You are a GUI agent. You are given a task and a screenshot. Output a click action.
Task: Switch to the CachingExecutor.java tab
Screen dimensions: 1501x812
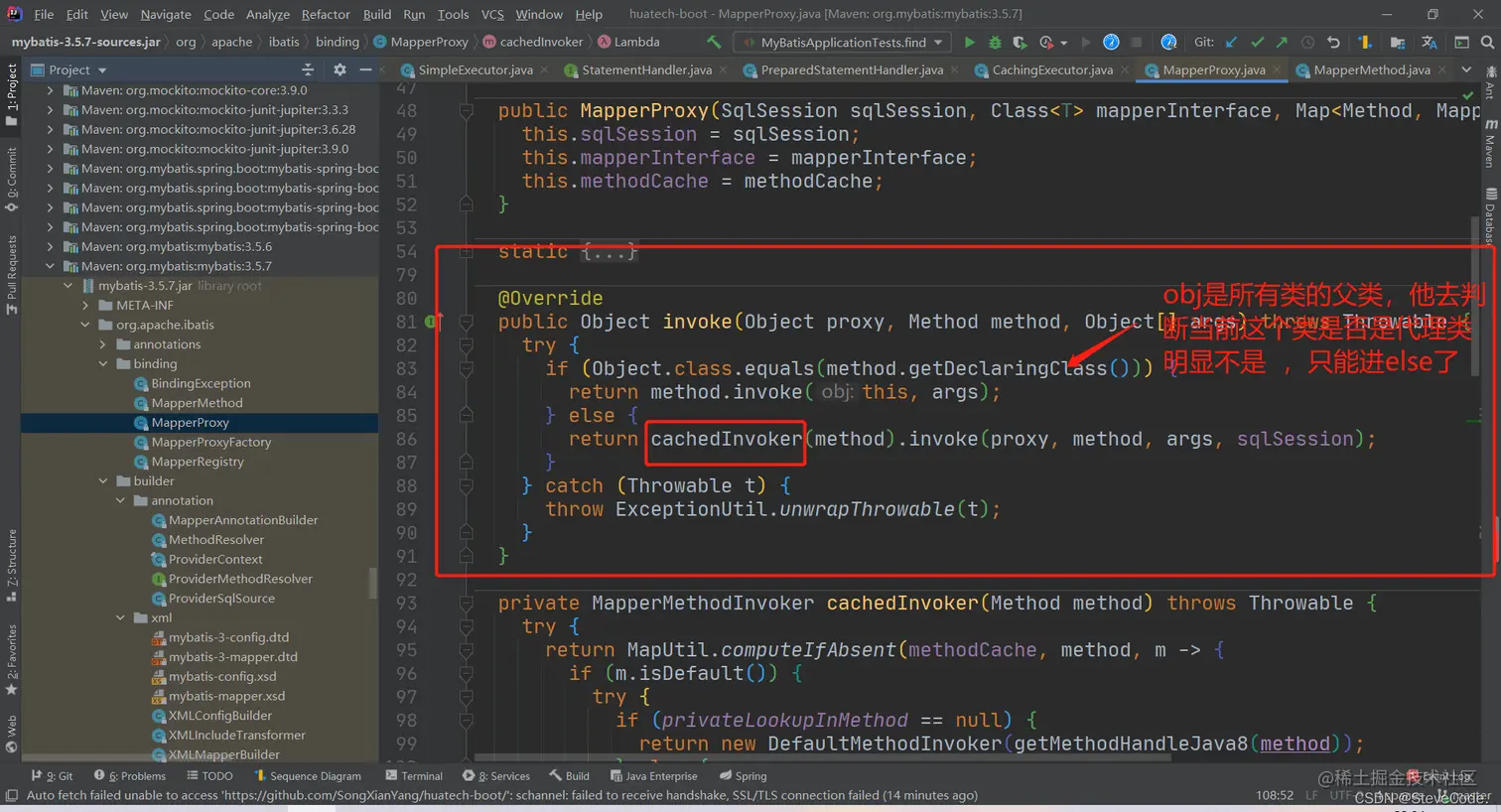(1051, 69)
